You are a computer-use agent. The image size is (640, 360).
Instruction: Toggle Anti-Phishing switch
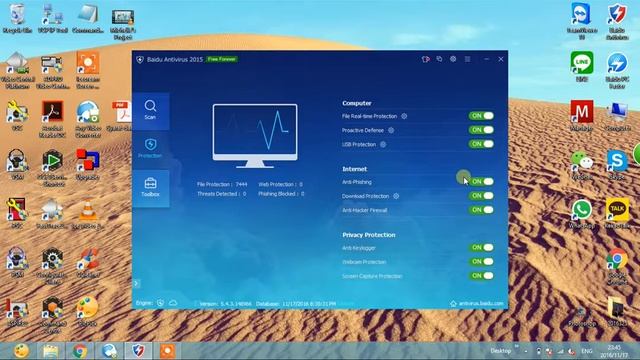click(481, 182)
